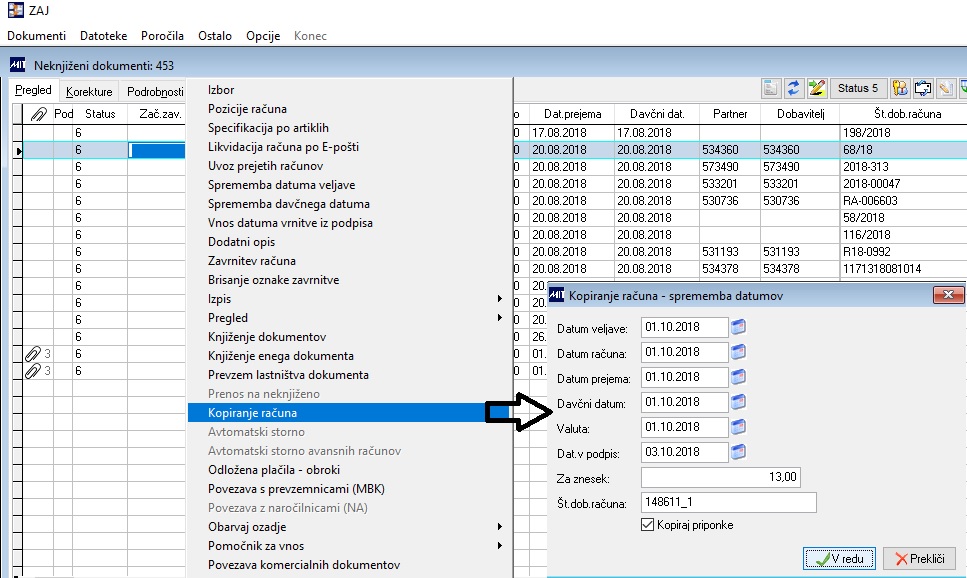The image size is (967, 578).
Task: Click the document list icon left of refresh
Action: 770,88
